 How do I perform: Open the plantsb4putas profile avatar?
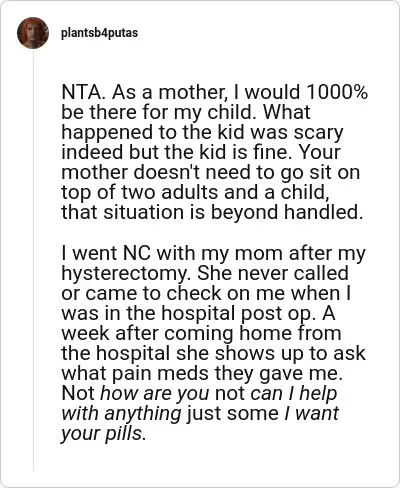coord(33,33)
